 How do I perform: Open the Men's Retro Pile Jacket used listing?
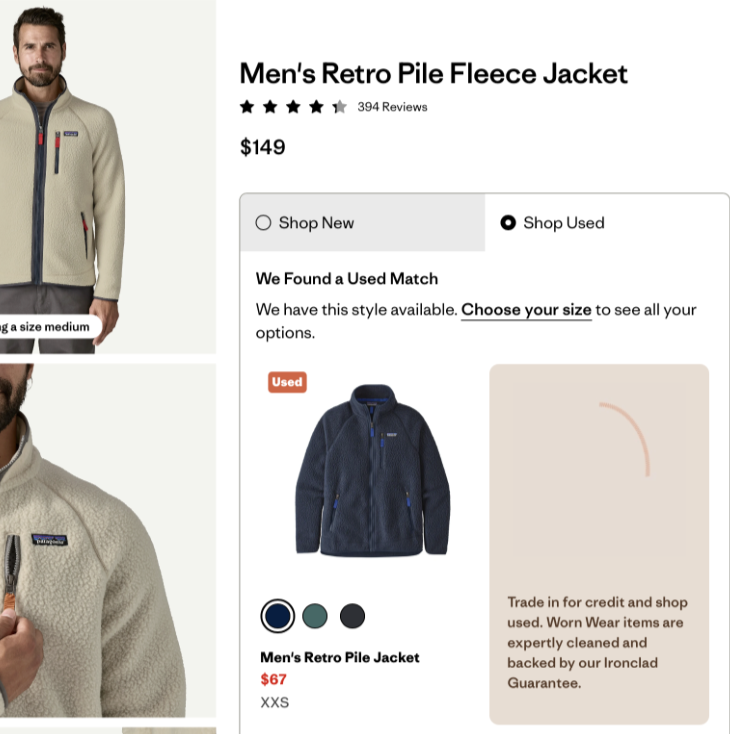coord(340,657)
